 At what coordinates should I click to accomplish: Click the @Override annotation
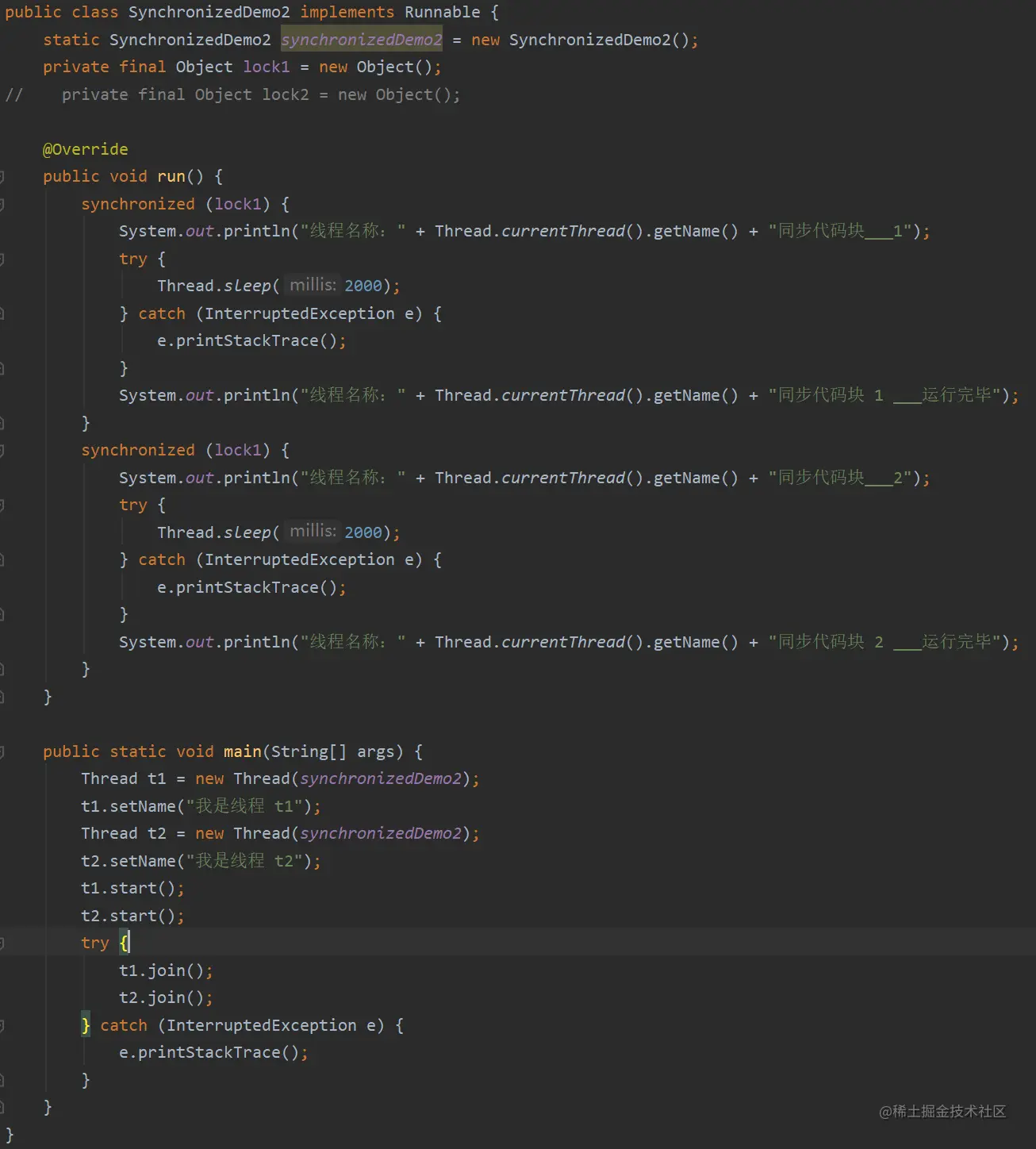pyautogui.click(x=85, y=149)
